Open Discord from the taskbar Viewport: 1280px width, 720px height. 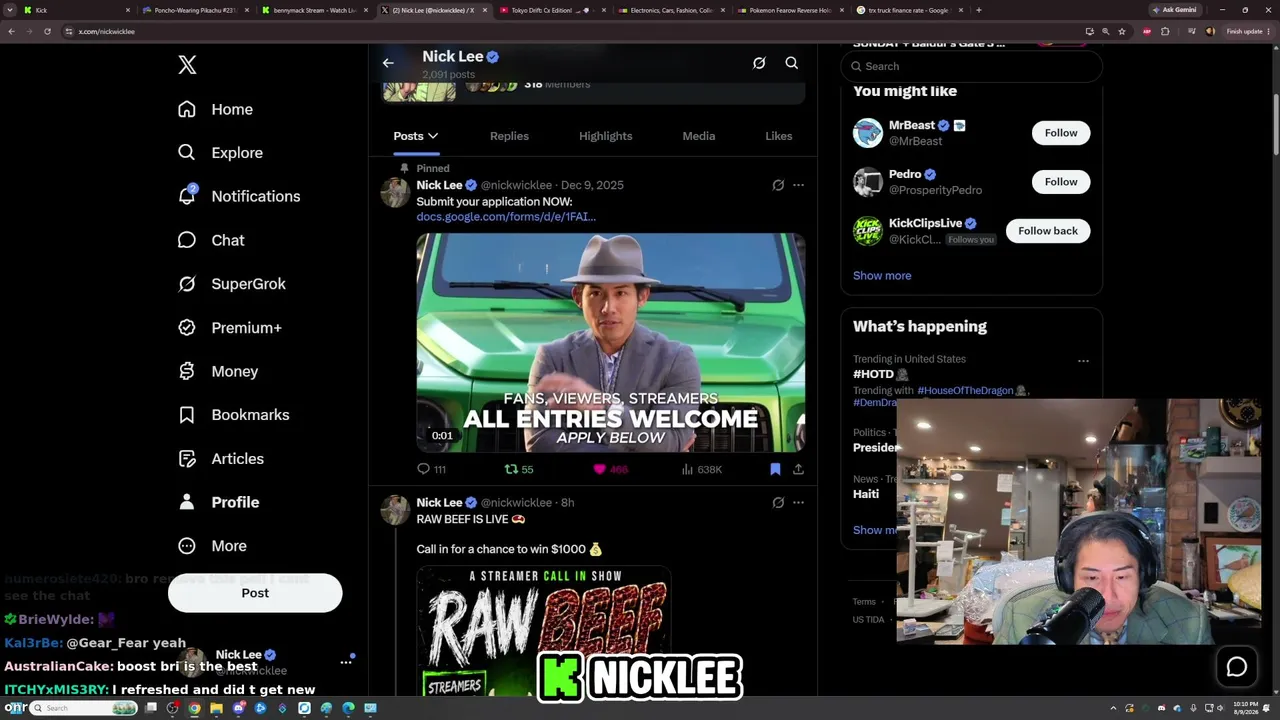tap(238, 708)
